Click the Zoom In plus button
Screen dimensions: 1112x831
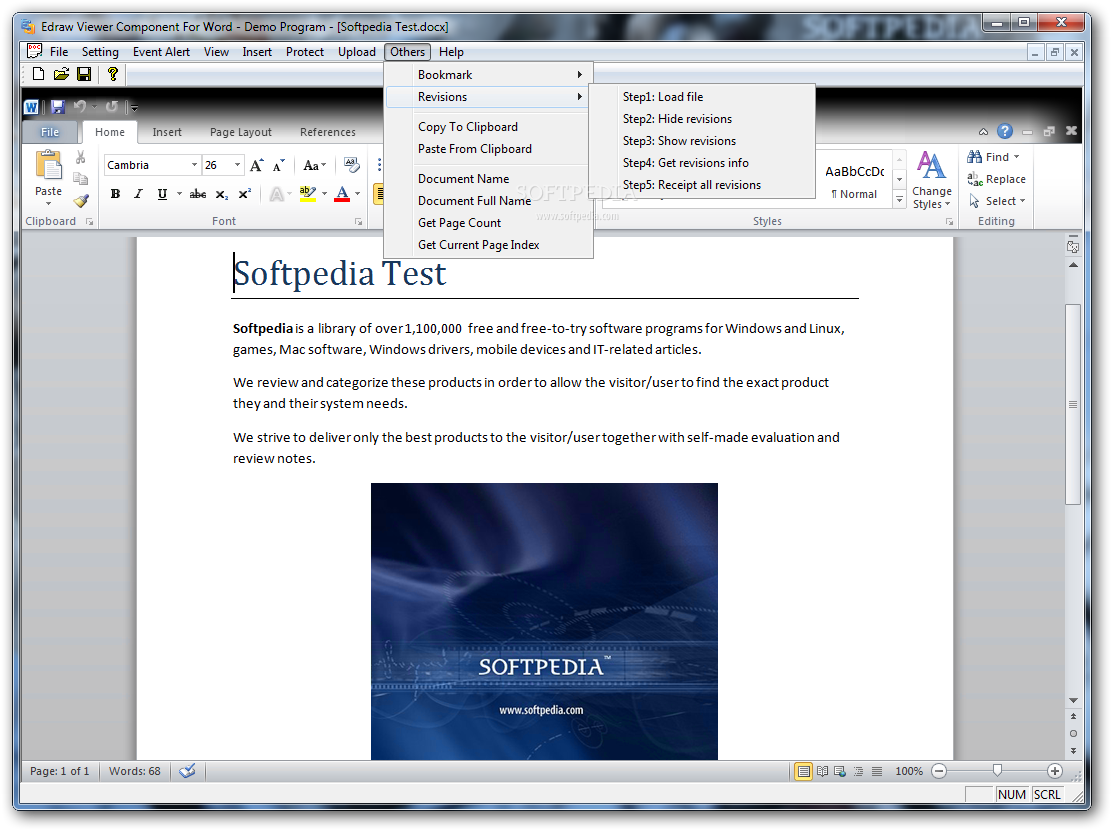click(x=1055, y=771)
